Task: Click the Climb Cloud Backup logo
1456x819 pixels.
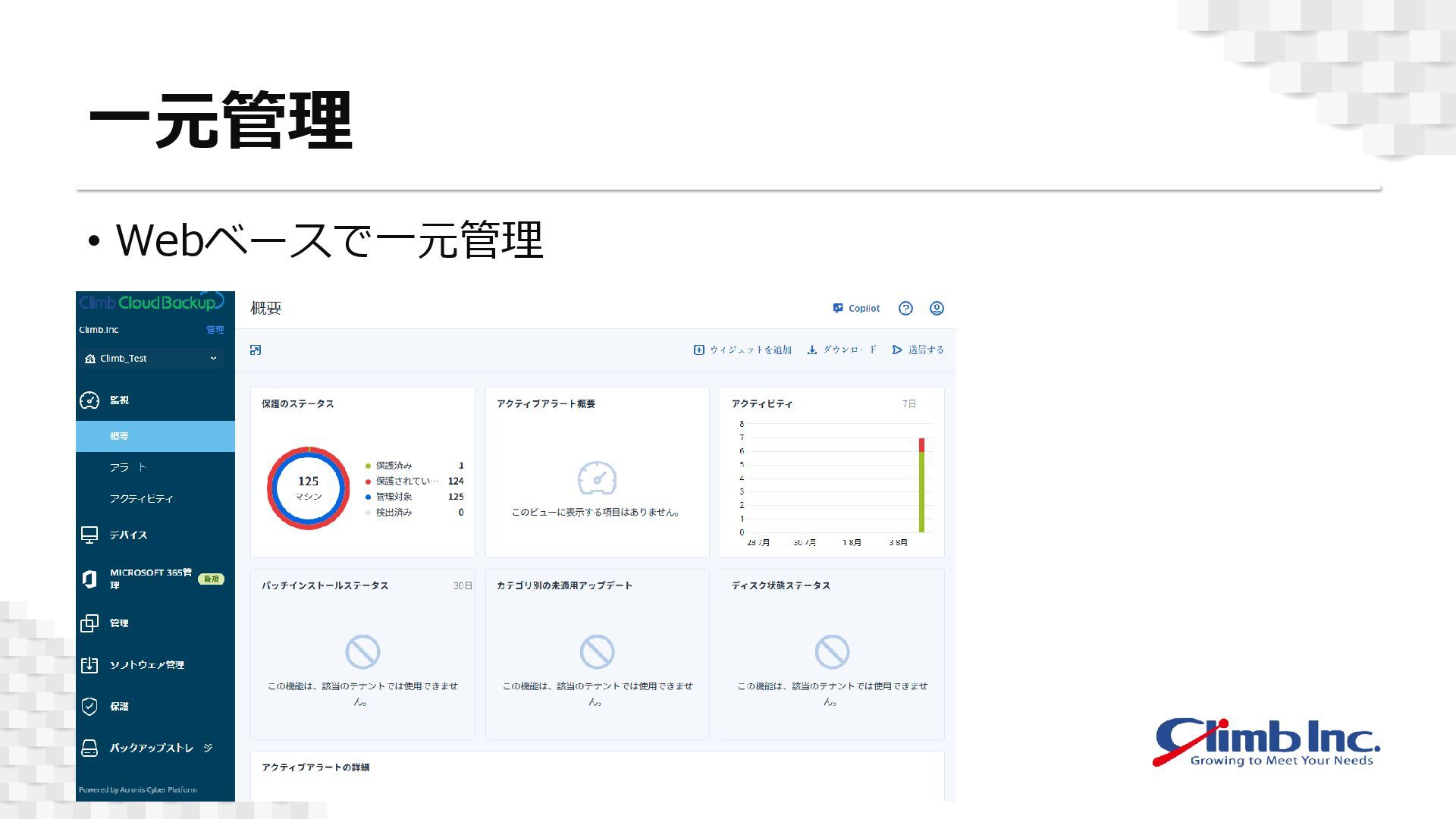Action: [x=152, y=302]
